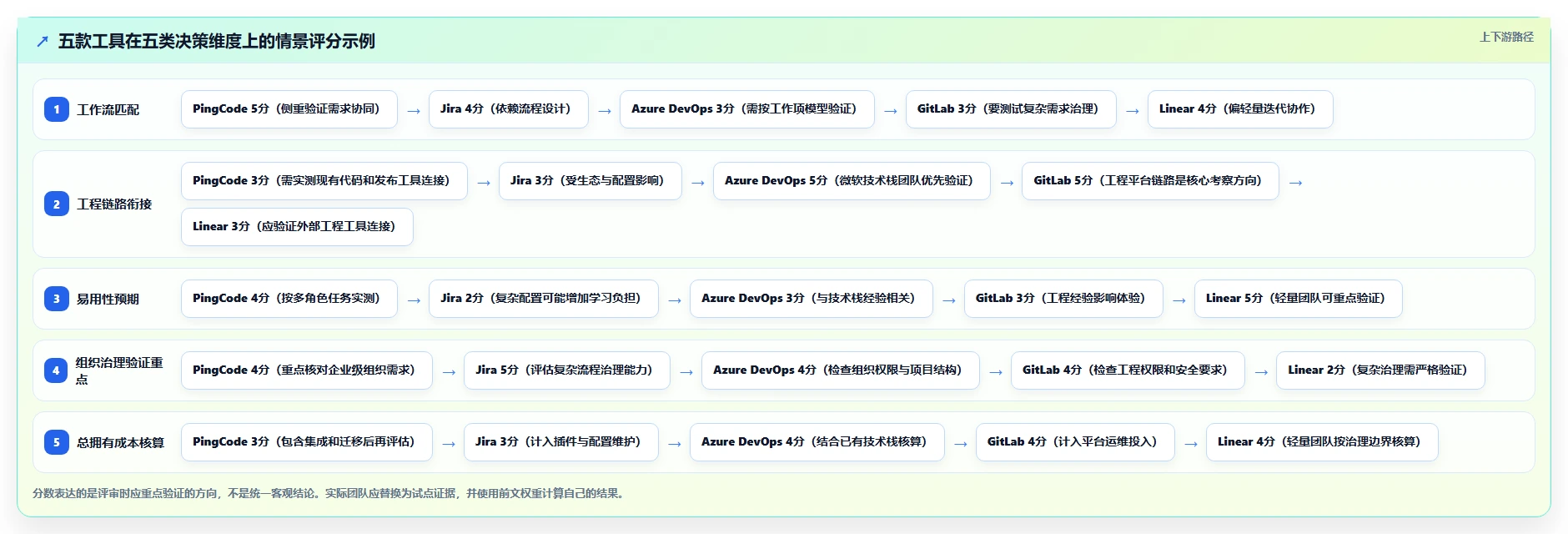This screenshot has height=534, width=1568.
Task: Select GitLab 4分 (计入平台运维投入) chip
Action: pyautogui.click(x=1075, y=442)
